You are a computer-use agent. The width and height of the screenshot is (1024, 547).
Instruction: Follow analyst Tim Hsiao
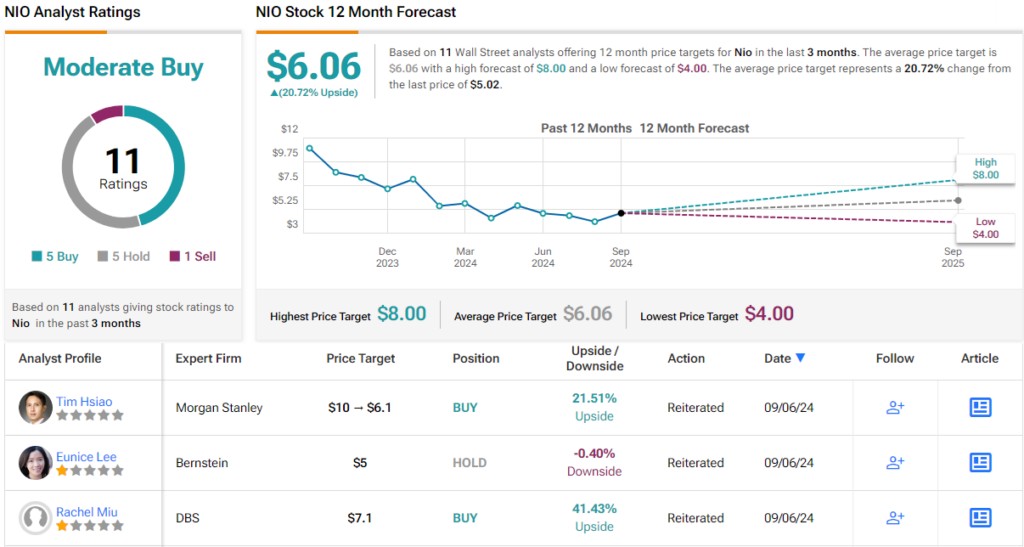click(895, 407)
